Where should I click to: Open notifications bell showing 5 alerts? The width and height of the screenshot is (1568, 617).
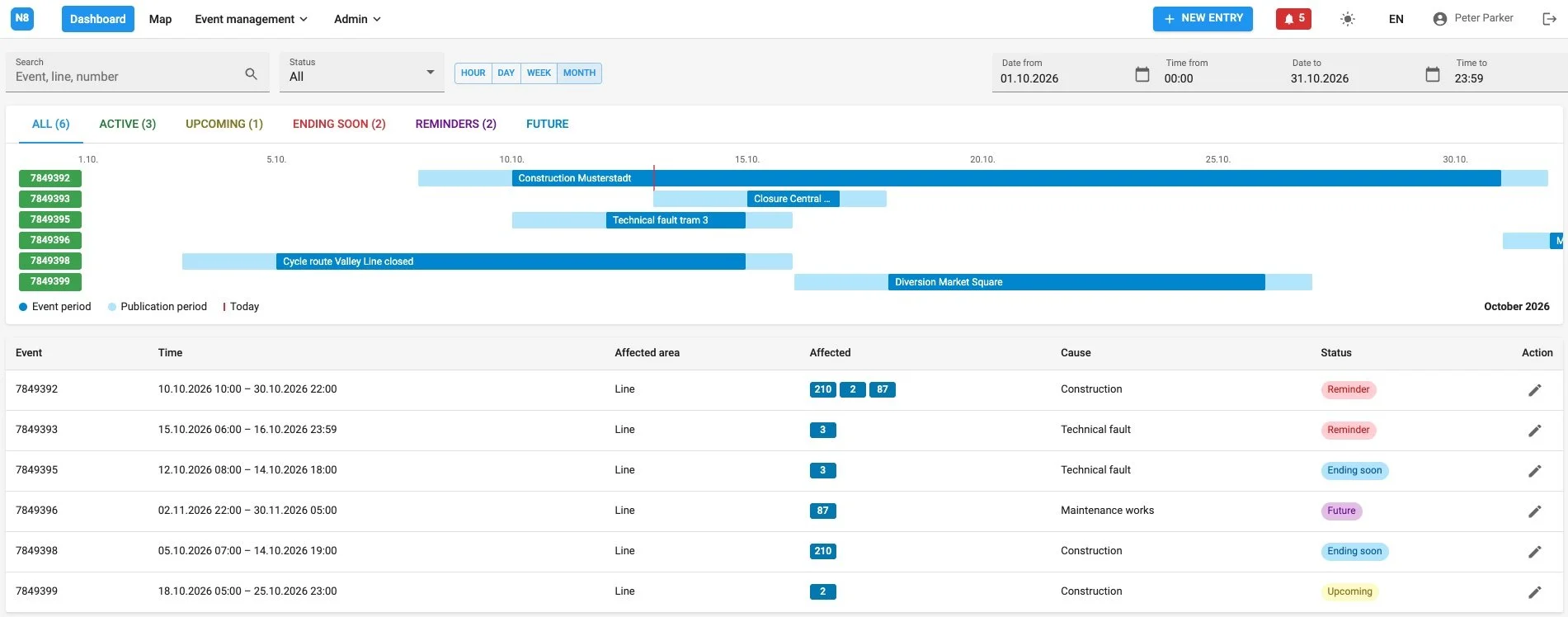[x=1293, y=18]
